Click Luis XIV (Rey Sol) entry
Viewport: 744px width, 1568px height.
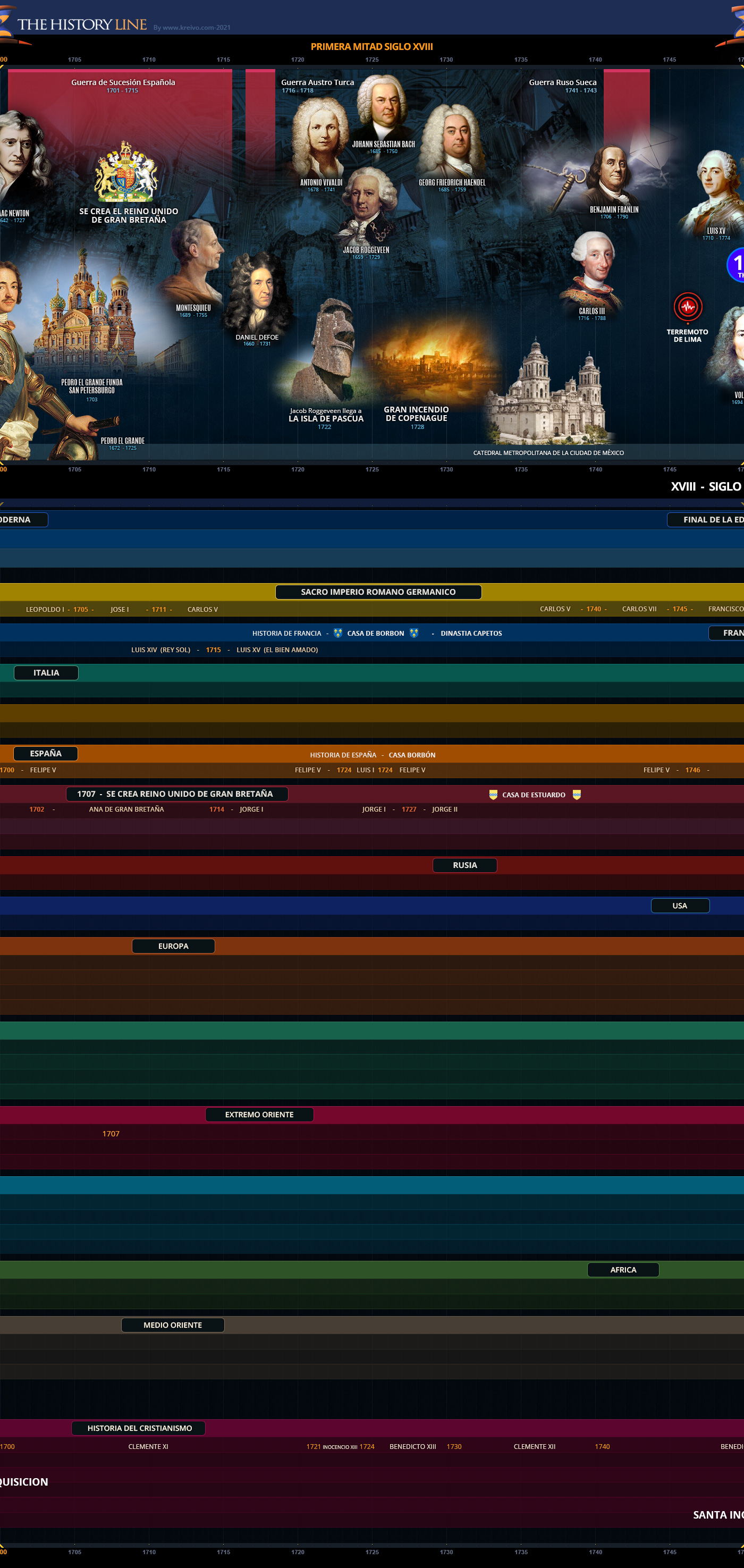click(x=160, y=650)
